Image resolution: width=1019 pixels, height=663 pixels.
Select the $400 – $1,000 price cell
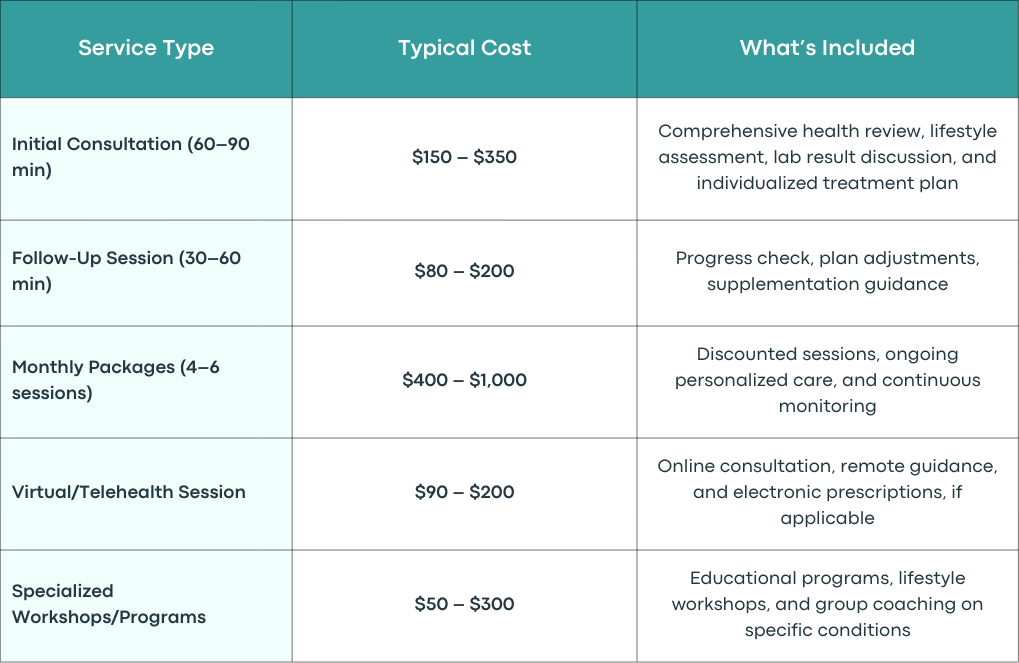[465, 382]
